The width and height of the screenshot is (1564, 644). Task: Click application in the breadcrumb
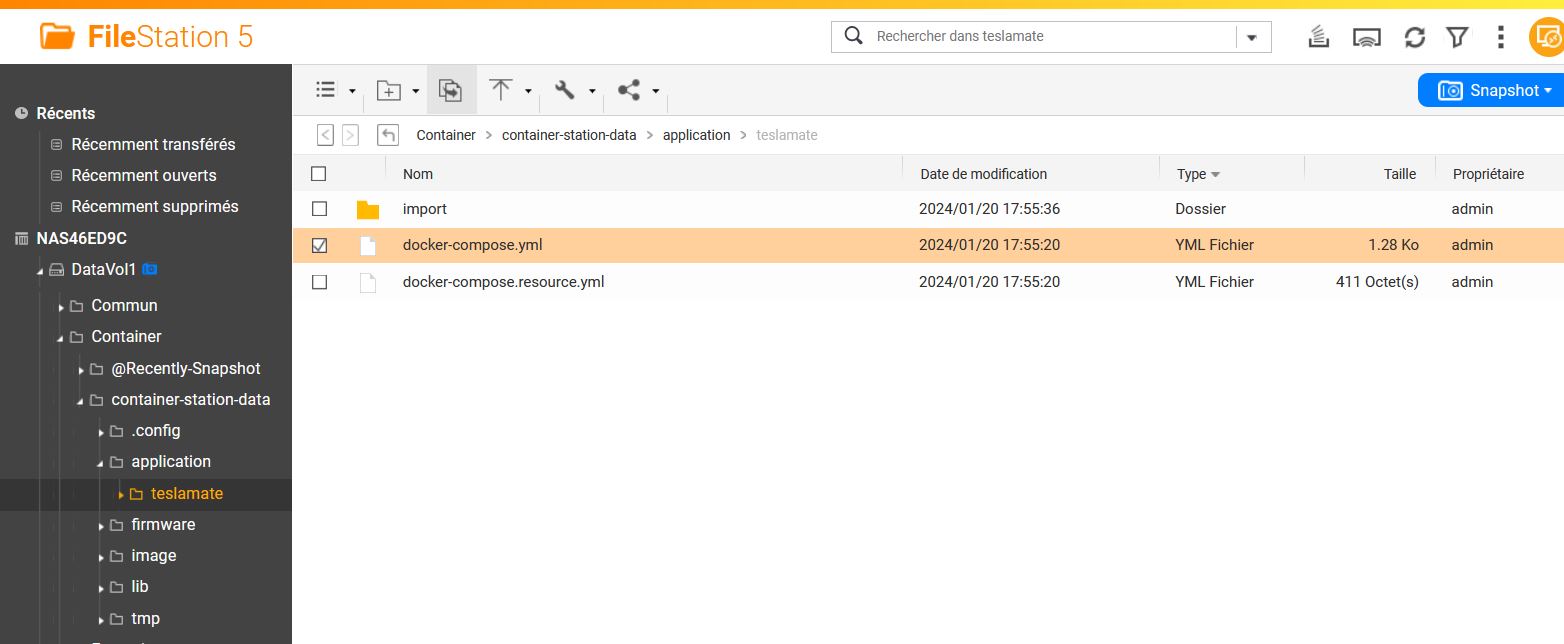pyautogui.click(x=697, y=135)
